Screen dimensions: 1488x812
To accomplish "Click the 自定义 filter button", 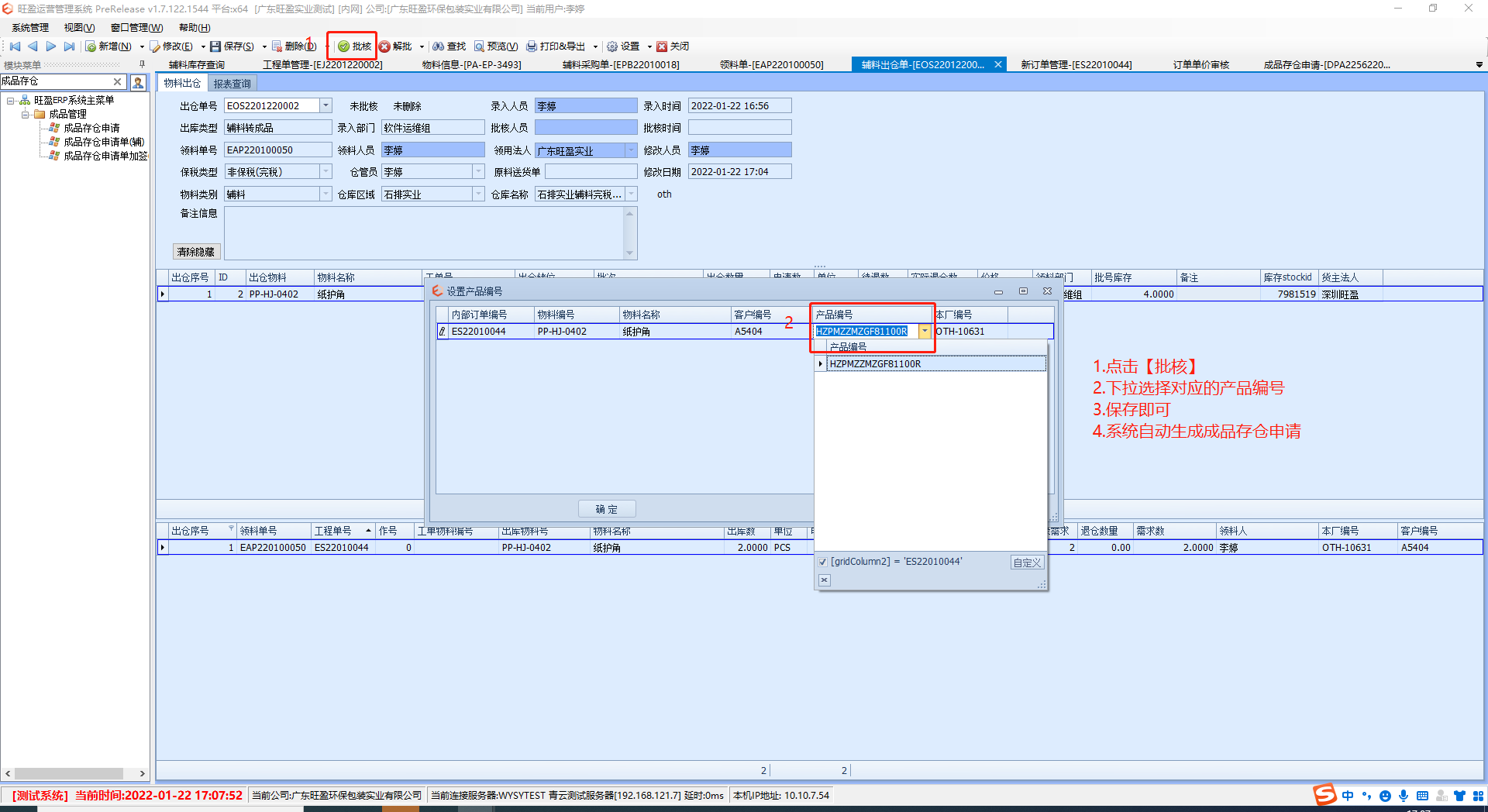I will point(1028,563).
